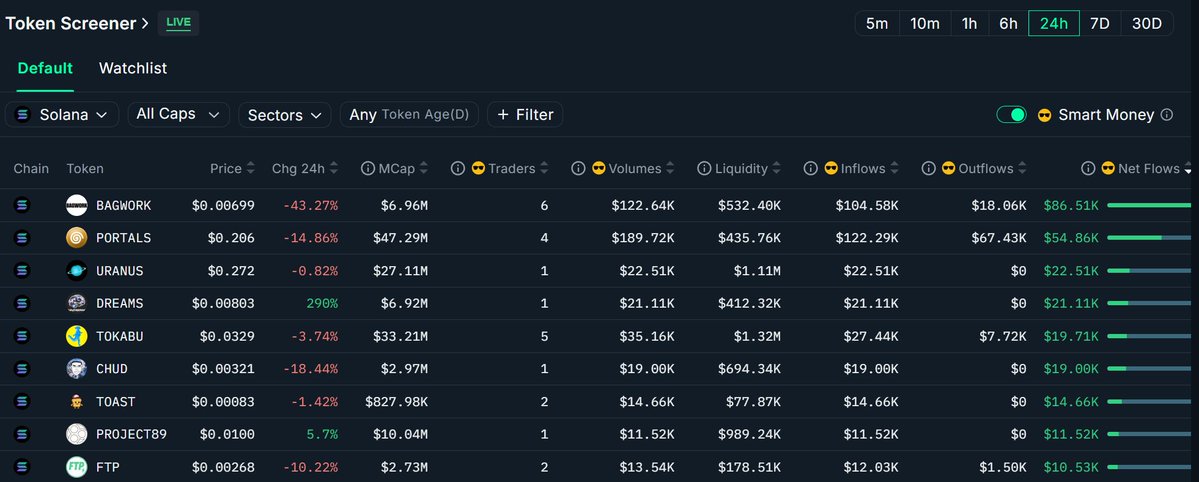The height and width of the screenshot is (482, 1199).
Task: Click the FTP green token icon
Action: (78, 467)
